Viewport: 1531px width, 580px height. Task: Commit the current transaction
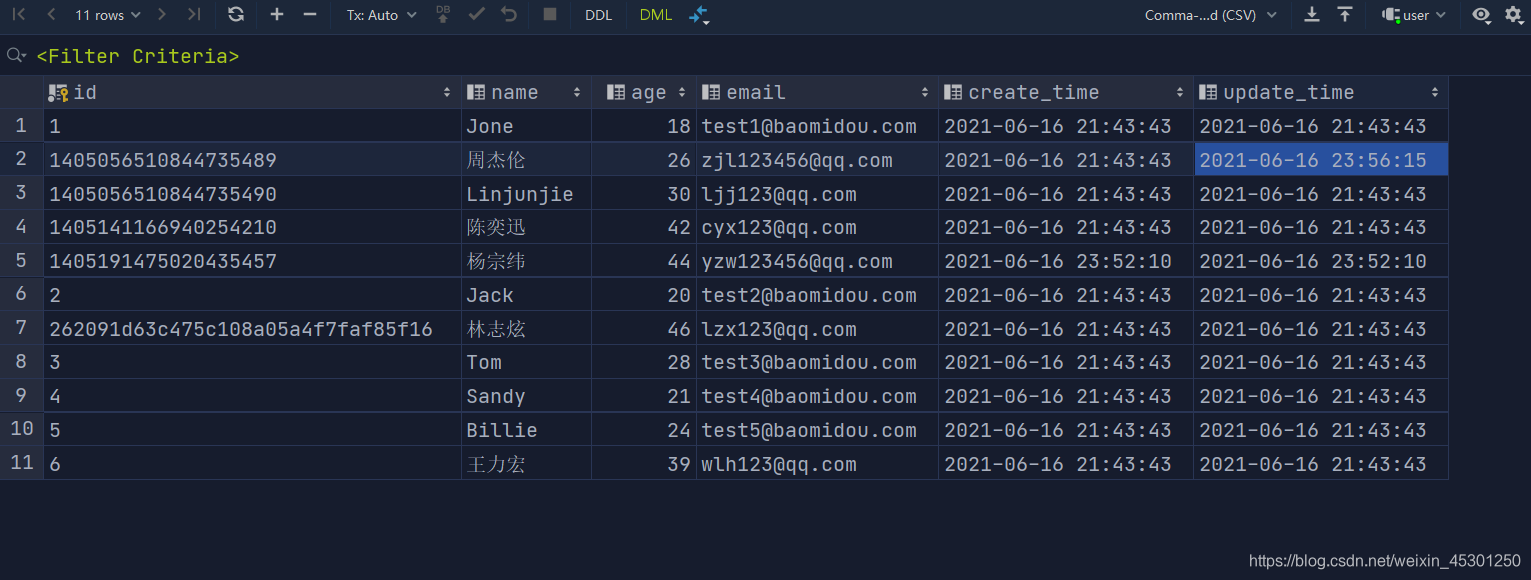tap(476, 15)
